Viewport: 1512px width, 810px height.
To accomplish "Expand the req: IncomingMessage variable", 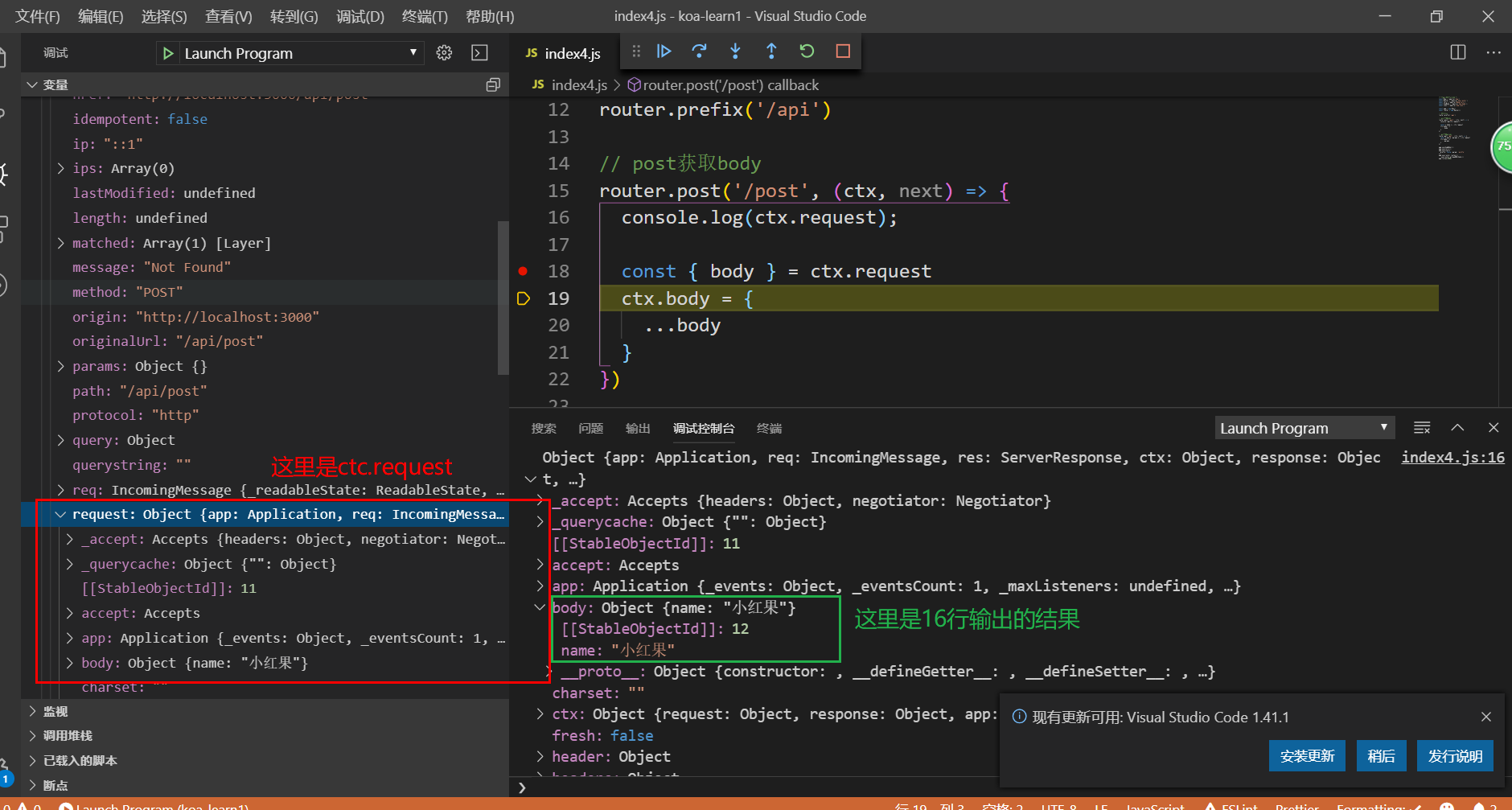I will [x=61, y=490].
